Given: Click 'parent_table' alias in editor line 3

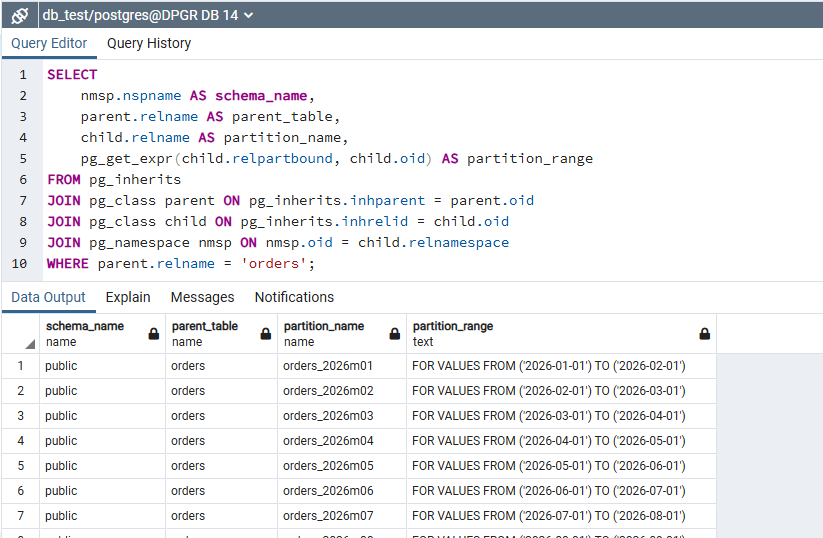Looking at the screenshot, I should coord(282,117).
